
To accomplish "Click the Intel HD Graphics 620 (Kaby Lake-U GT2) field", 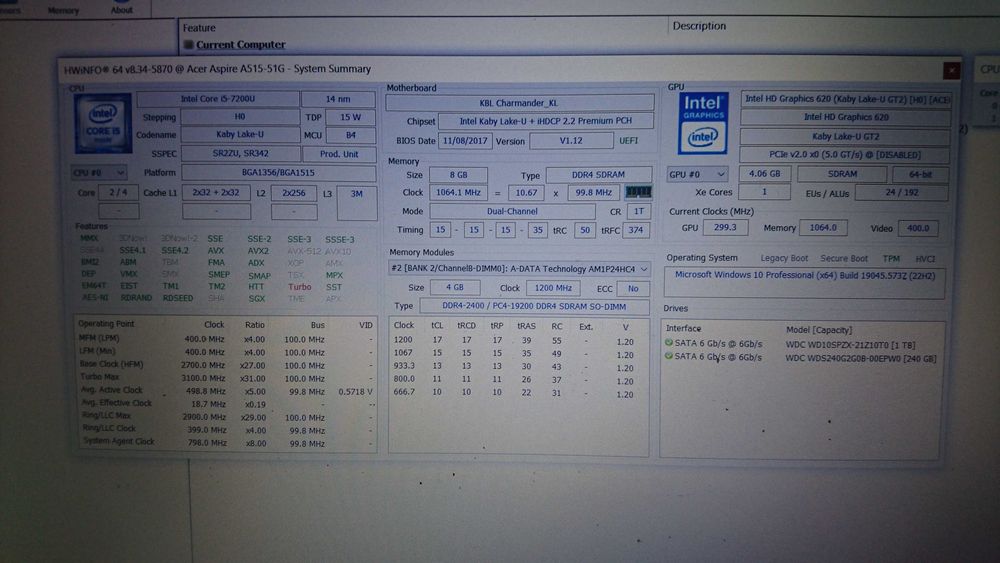I will pyautogui.click(x=846, y=99).
